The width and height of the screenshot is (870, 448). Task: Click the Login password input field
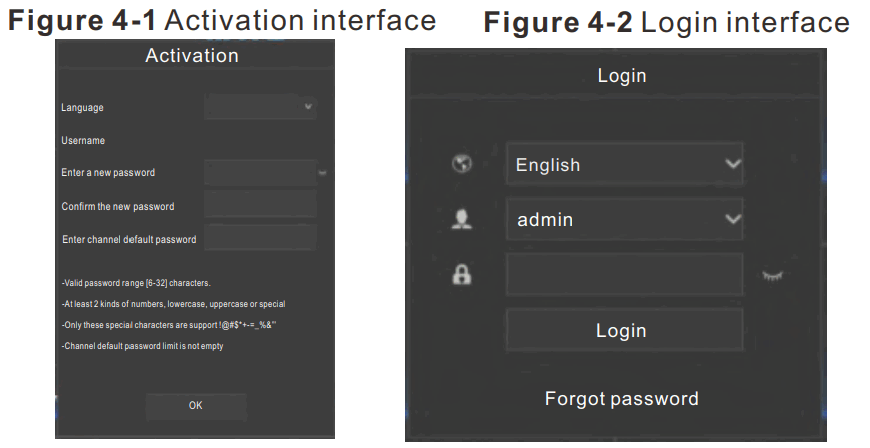point(624,274)
